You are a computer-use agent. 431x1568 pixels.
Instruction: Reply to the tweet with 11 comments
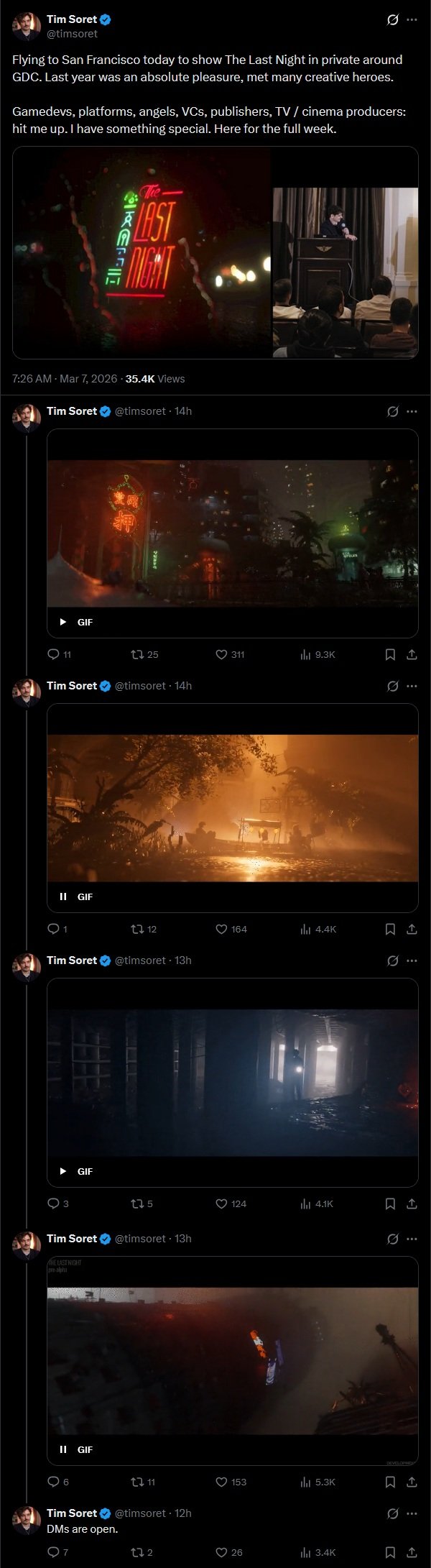coord(53,654)
